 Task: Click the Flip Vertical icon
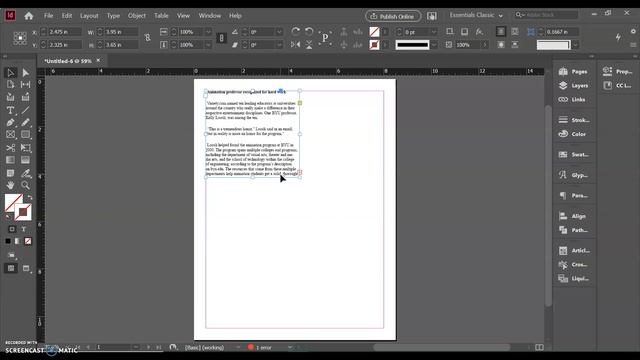point(309,44)
